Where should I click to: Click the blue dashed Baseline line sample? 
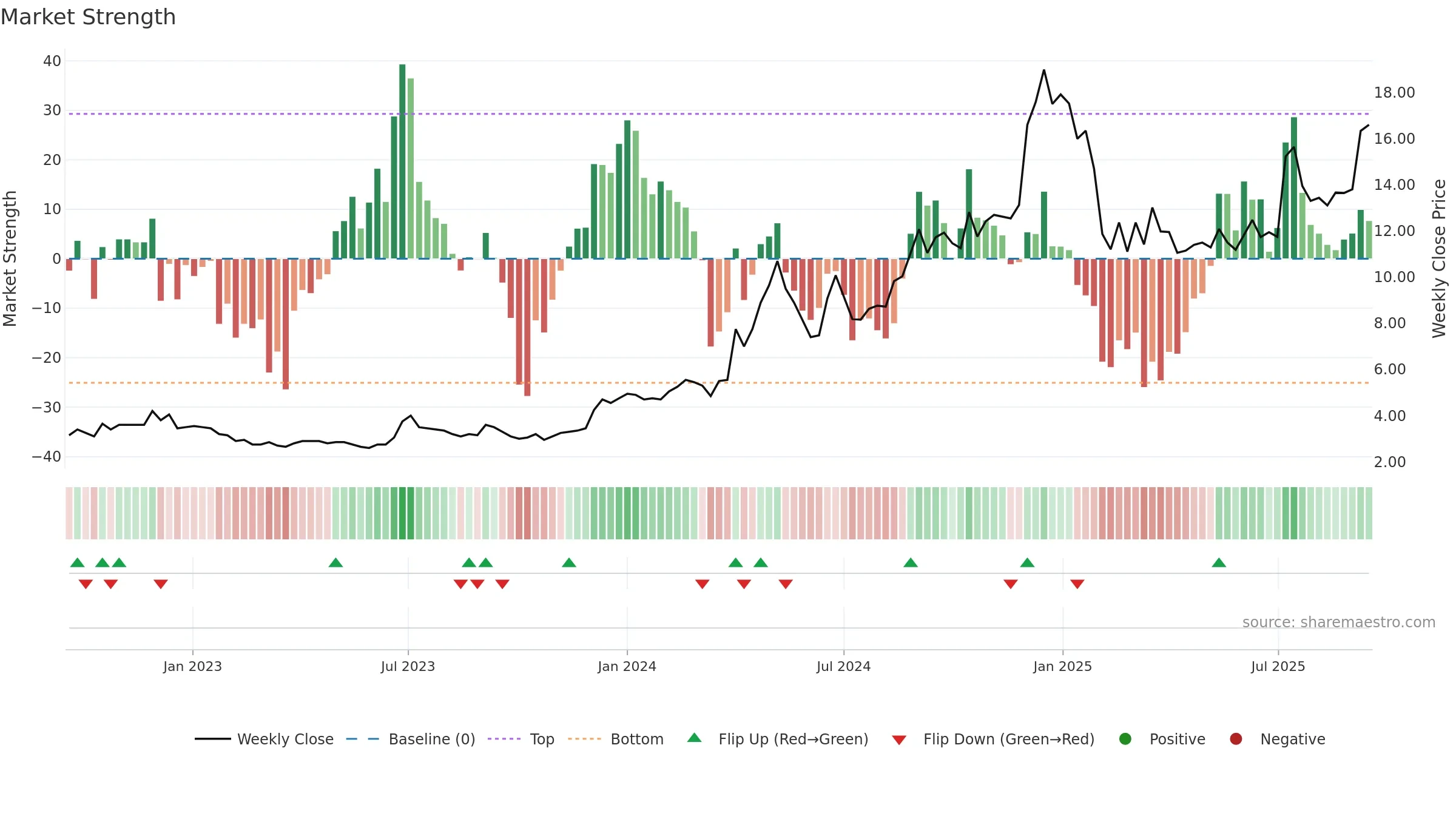pos(363,739)
